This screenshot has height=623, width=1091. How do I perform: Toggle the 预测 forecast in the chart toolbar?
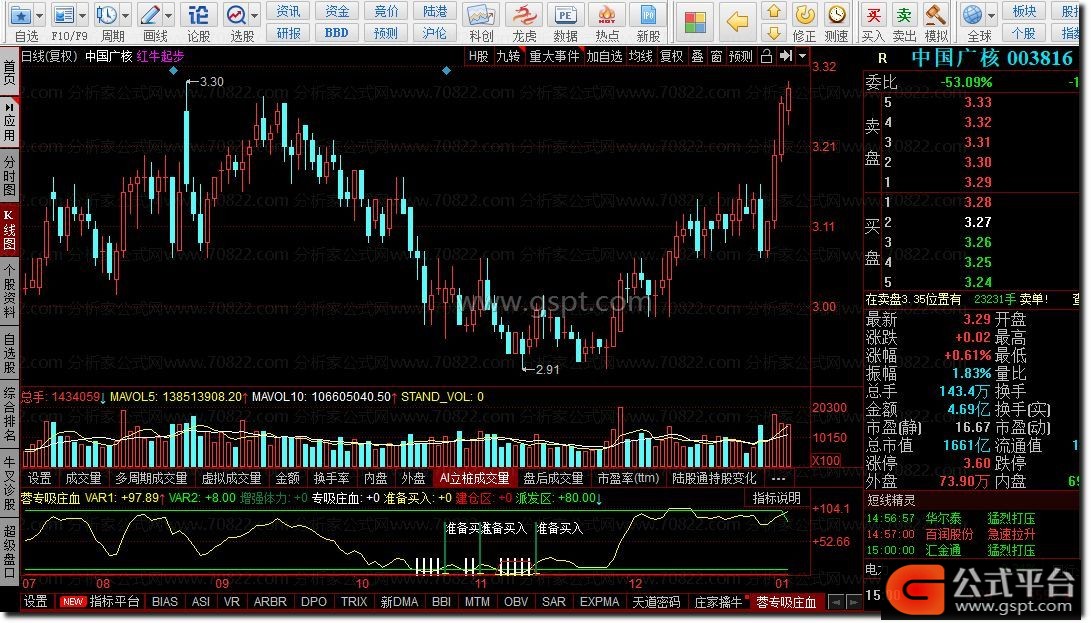pyautogui.click(x=741, y=56)
